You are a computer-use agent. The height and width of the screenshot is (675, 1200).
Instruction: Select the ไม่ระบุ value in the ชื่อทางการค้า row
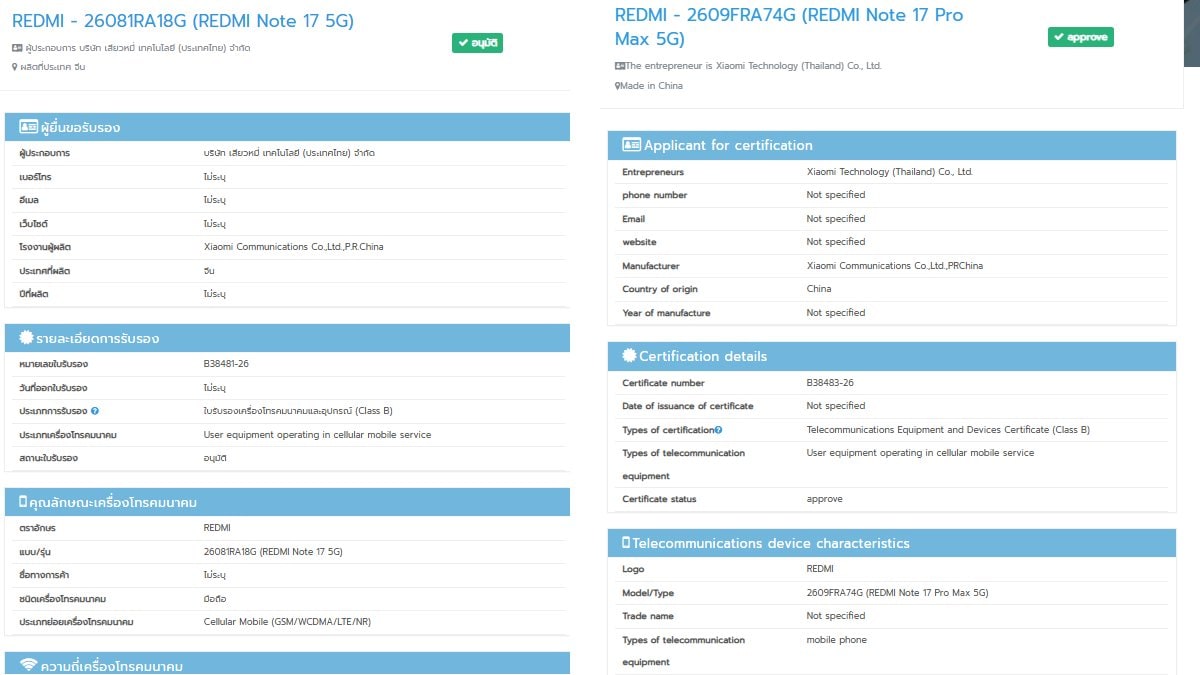pos(215,575)
